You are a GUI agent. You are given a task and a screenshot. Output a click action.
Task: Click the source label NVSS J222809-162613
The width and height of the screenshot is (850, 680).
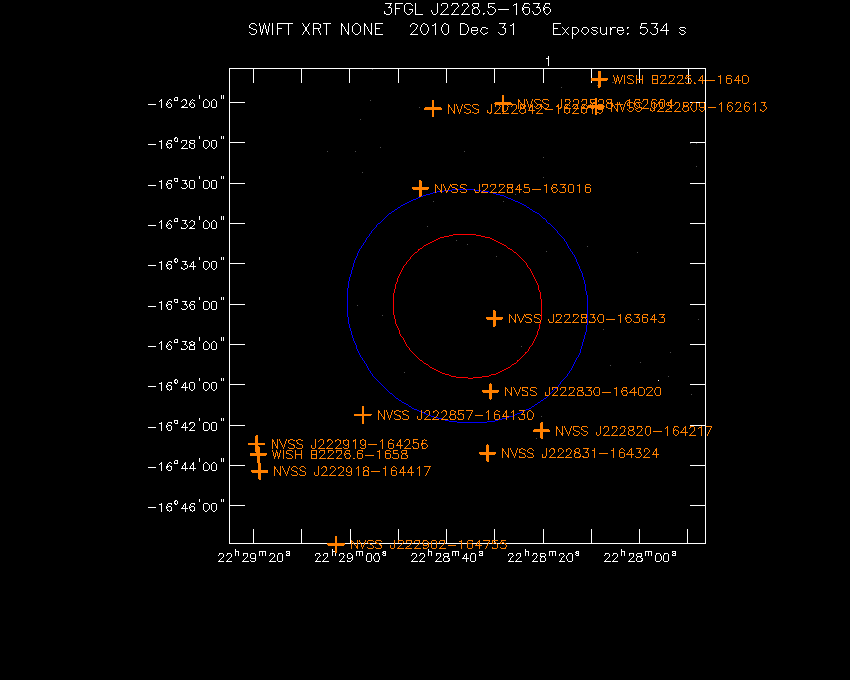(x=688, y=107)
